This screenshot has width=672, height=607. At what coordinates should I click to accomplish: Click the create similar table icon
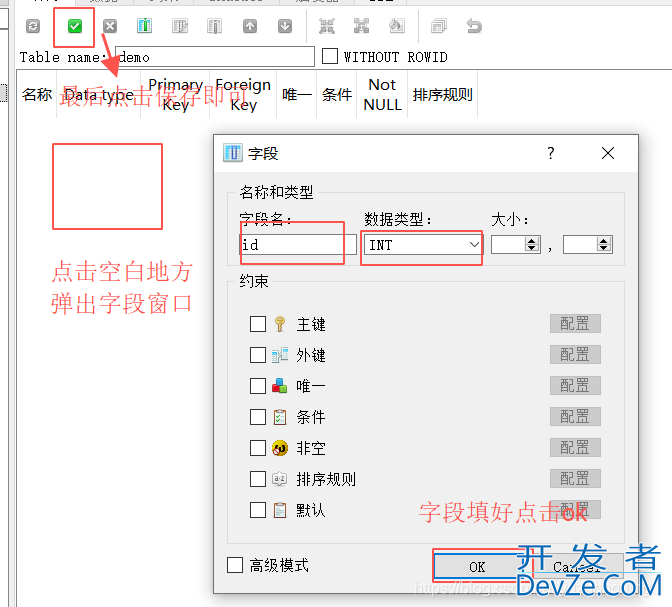pyautogui.click(x=439, y=27)
